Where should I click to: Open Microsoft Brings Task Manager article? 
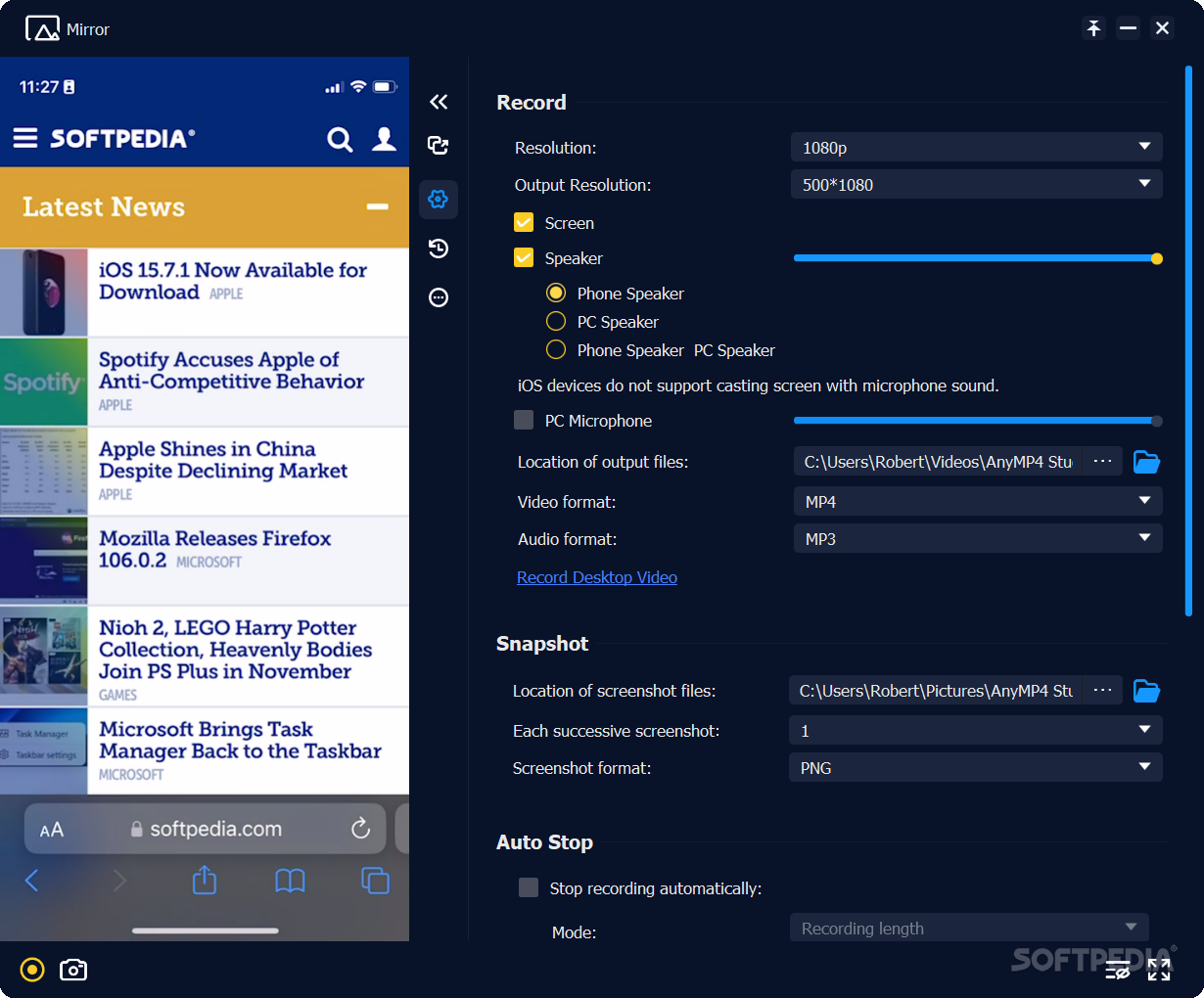click(x=240, y=740)
